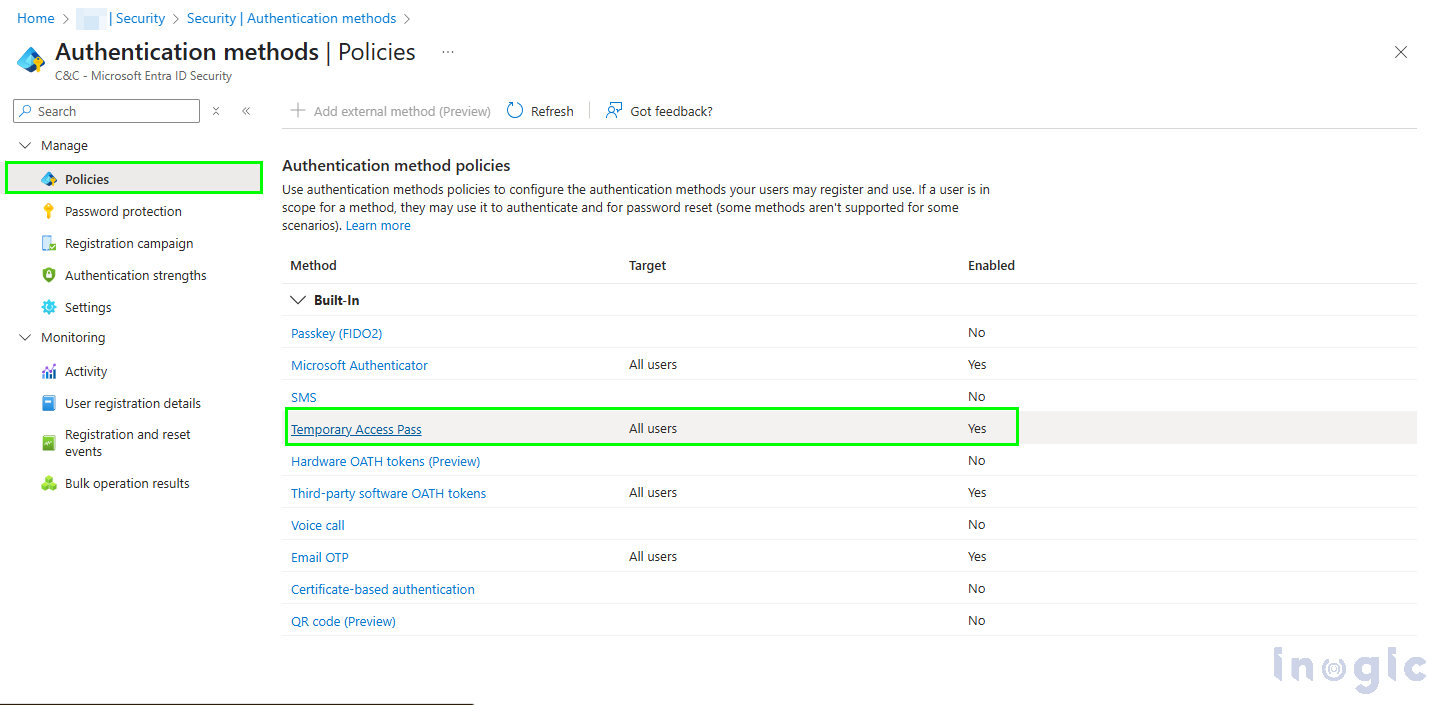Image resolution: width=1437 pixels, height=705 pixels.
Task: Click the Registration campaign icon
Action: pyautogui.click(x=48, y=243)
